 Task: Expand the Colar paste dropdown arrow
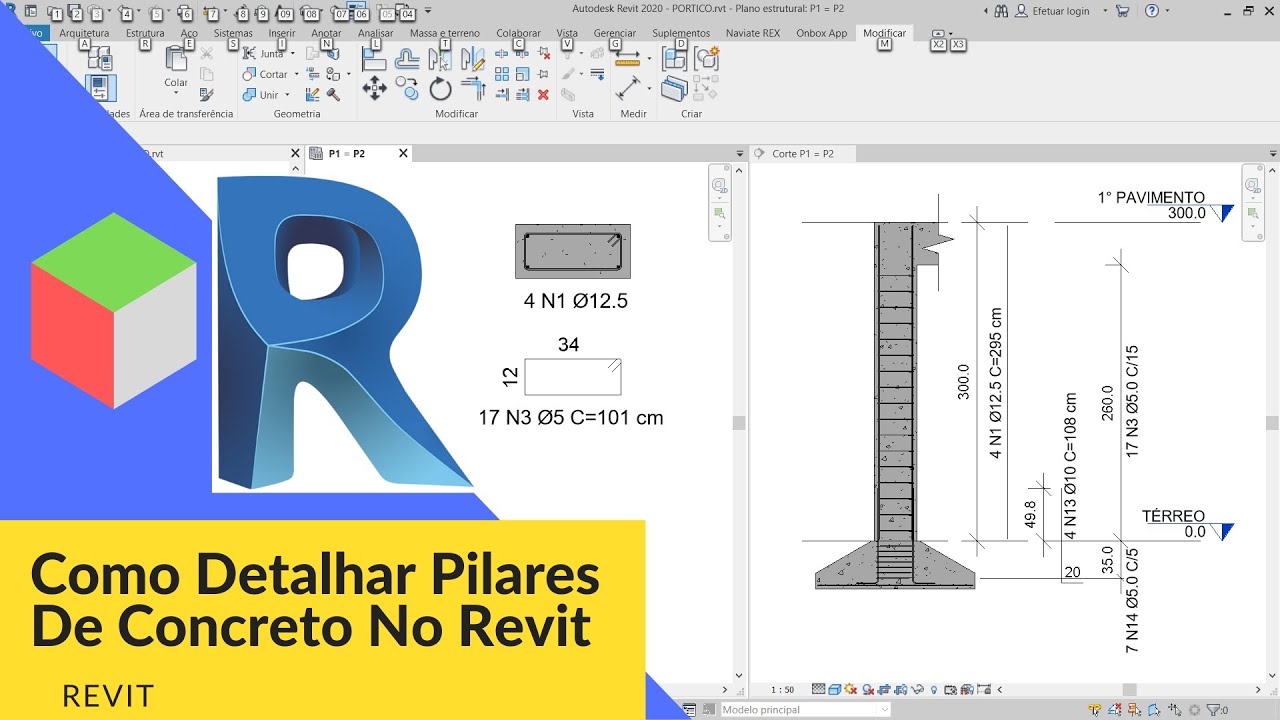coord(176,93)
